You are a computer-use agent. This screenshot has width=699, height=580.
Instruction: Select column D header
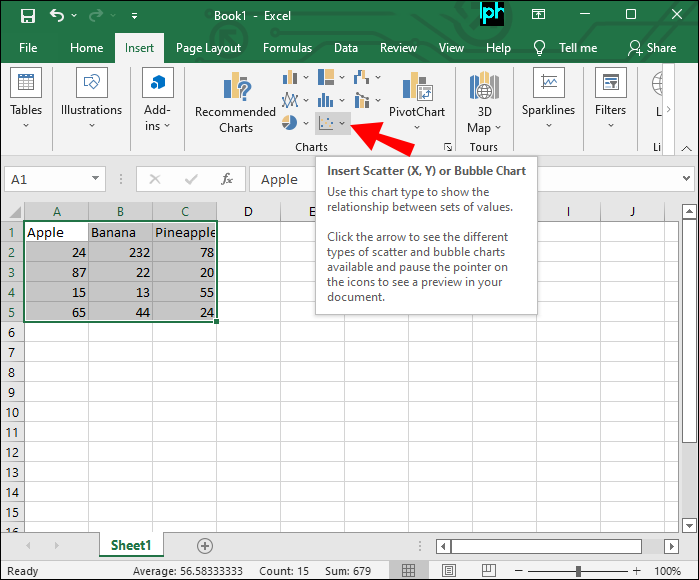click(x=248, y=212)
